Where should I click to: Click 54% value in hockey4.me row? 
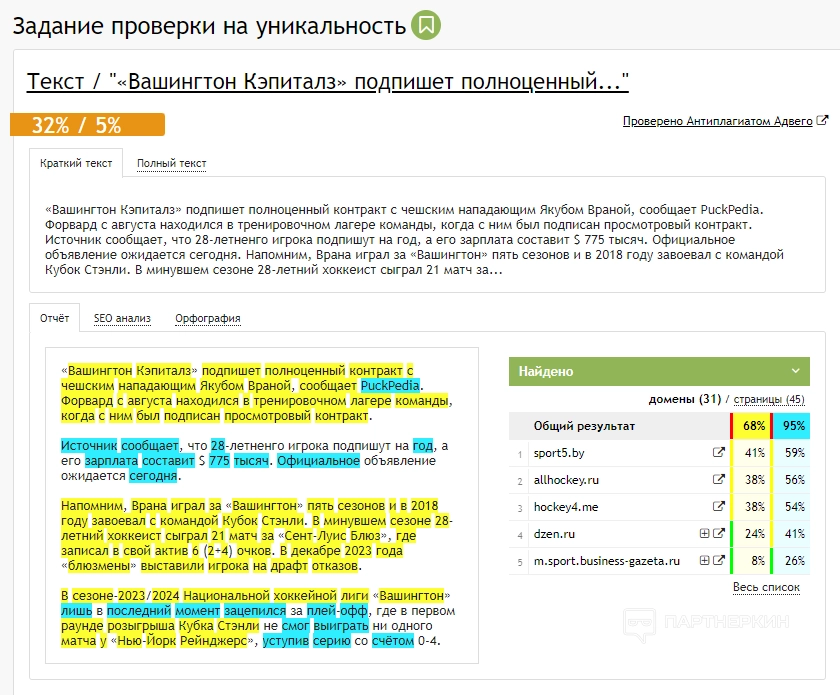794,506
